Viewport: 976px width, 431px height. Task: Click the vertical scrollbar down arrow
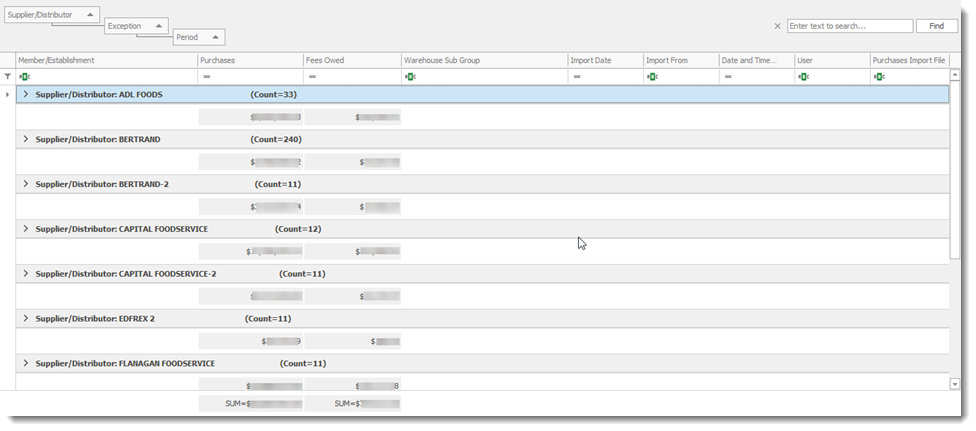(x=955, y=383)
